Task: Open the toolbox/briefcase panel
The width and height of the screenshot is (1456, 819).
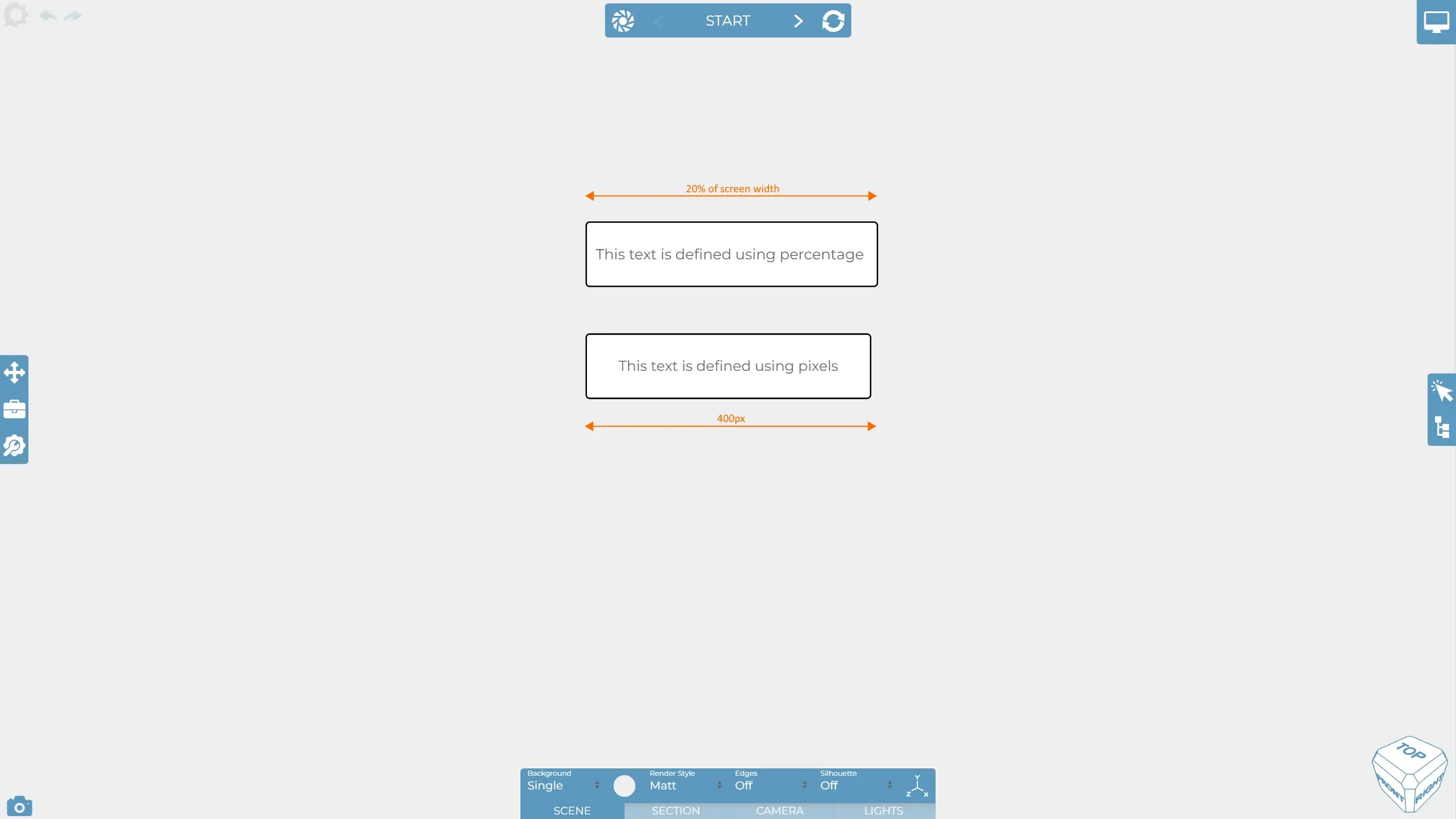Action: (x=14, y=409)
